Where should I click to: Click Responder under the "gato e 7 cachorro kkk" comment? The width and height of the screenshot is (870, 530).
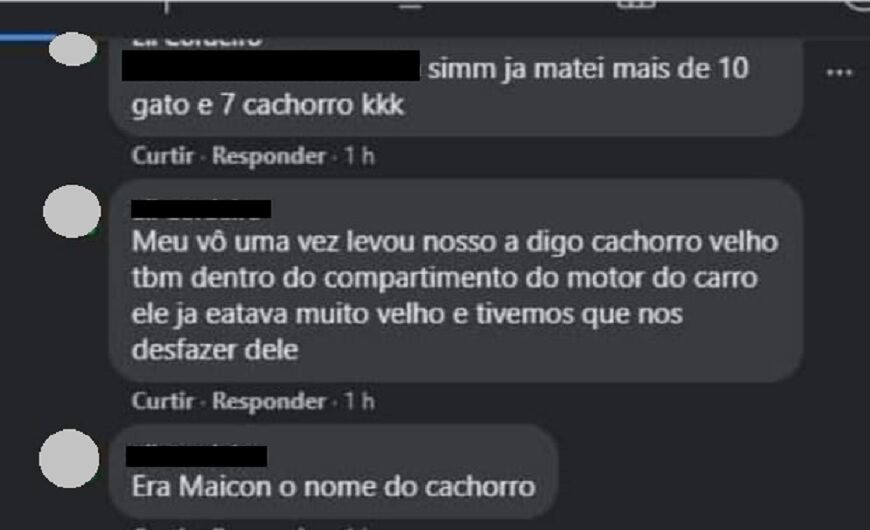point(269,156)
